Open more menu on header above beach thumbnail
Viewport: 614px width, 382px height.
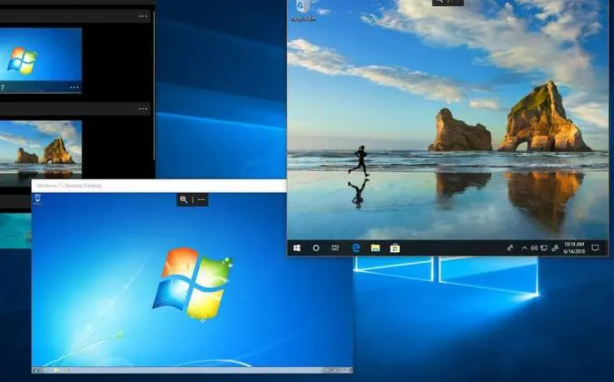point(143,109)
